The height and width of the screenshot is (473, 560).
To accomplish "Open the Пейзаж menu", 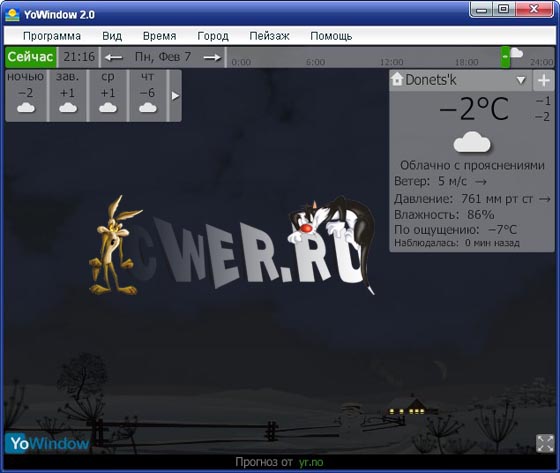I will coord(269,36).
